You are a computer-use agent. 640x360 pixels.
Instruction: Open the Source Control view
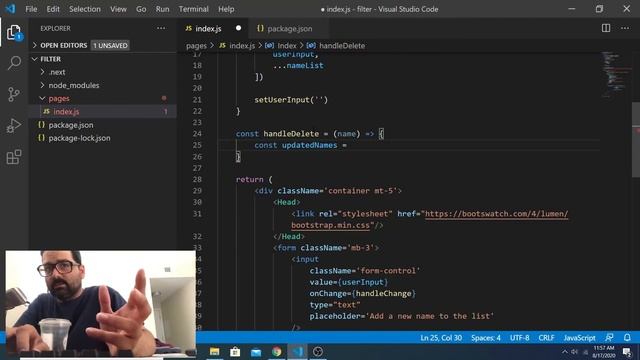14,94
